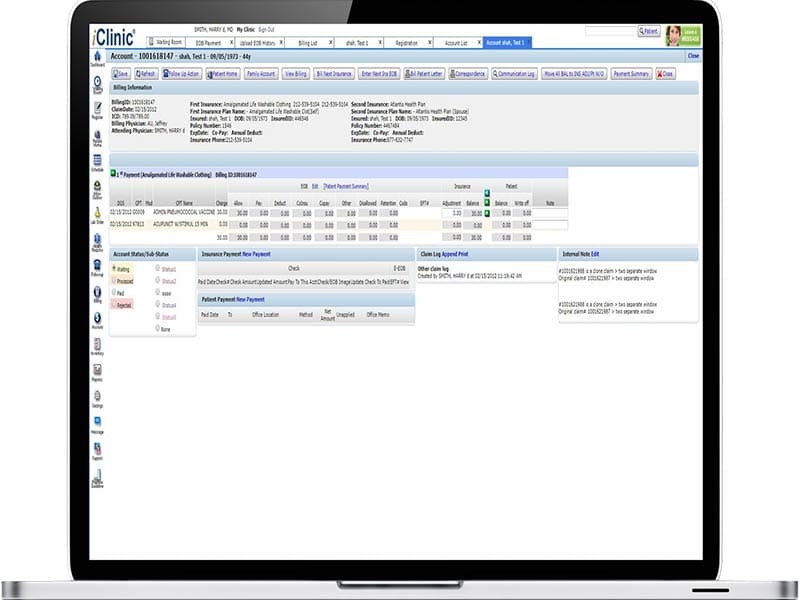Click the teal arrow between Insurance and Patient headers
The height and width of the screenshot is (600, 800).
coord(487,193)
